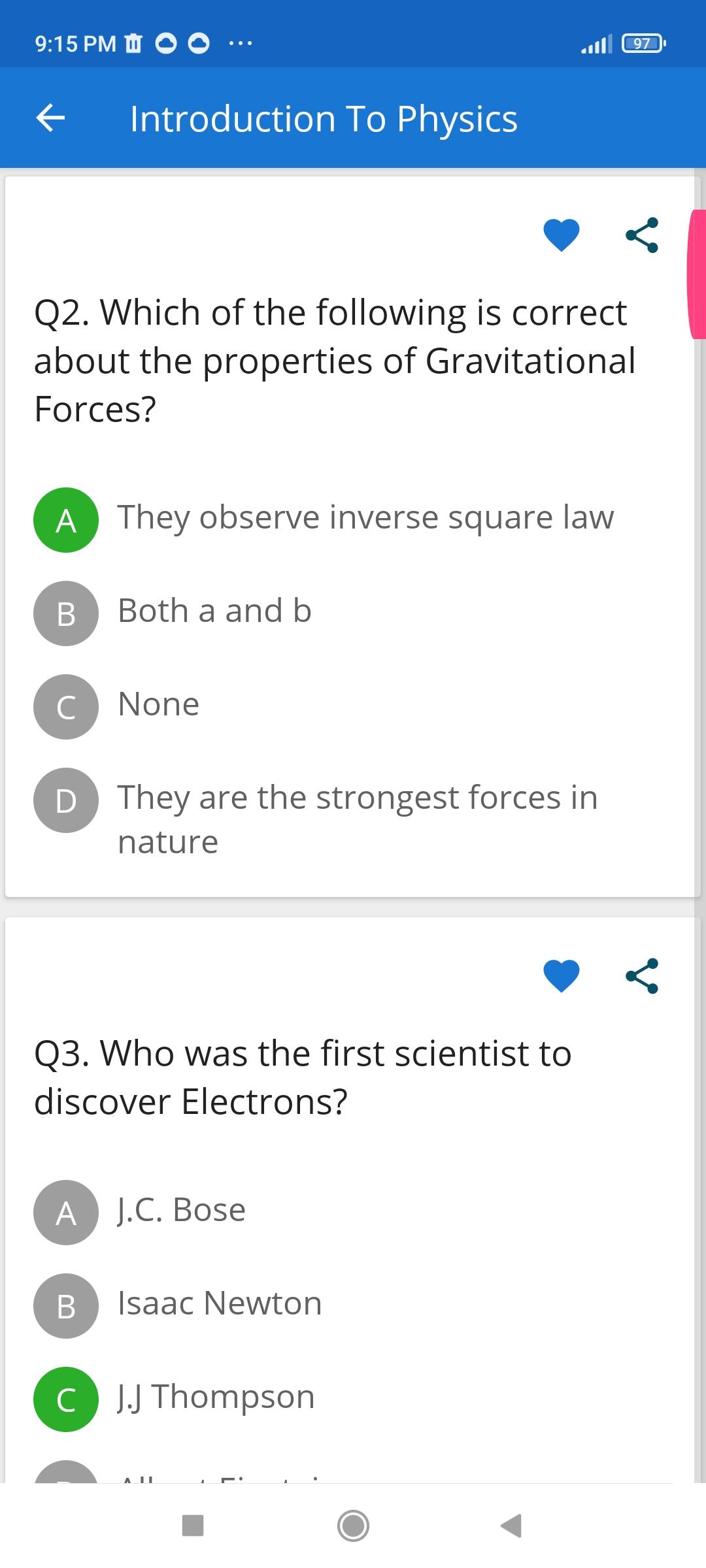The image size is (706, 1568).
Task: Tap the Q2 gravitational forces question text
Action: (335, 361)
